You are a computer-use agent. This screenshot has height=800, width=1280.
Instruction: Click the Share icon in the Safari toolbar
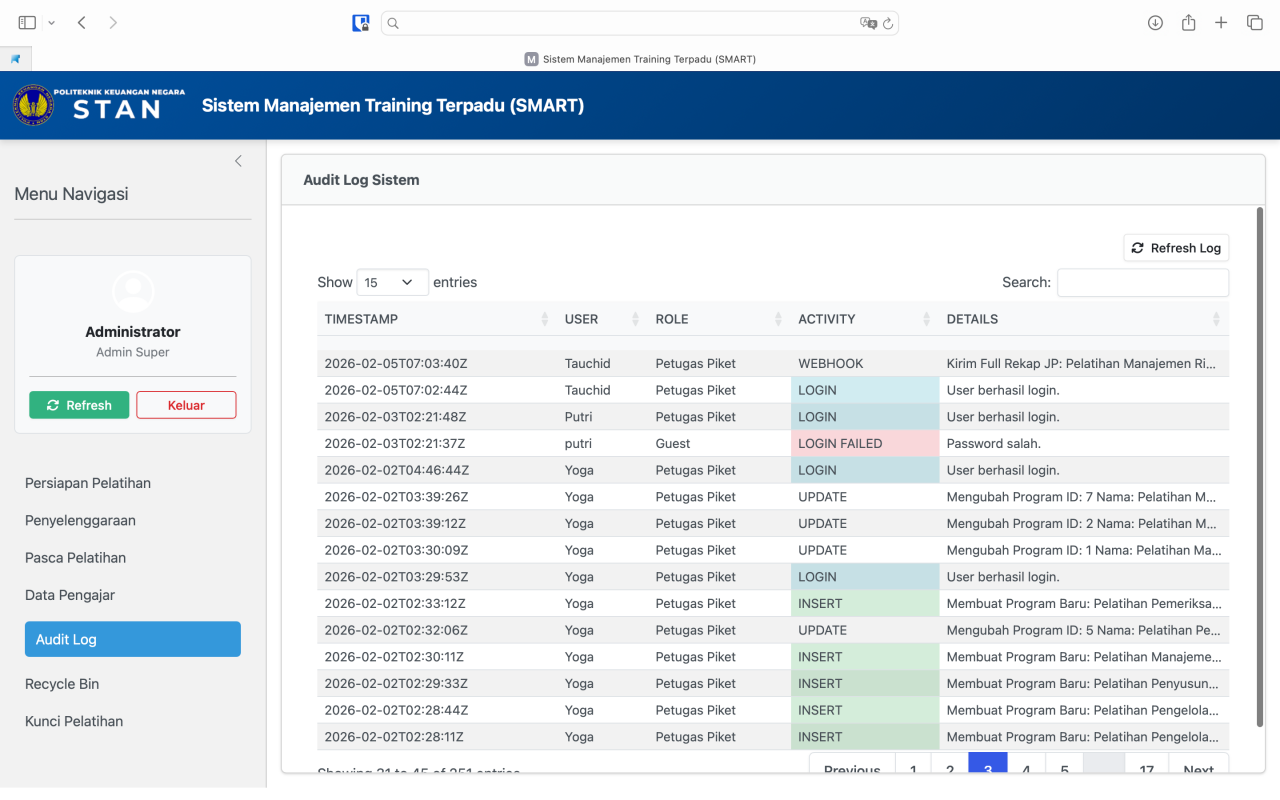[x=1188, y=22]
